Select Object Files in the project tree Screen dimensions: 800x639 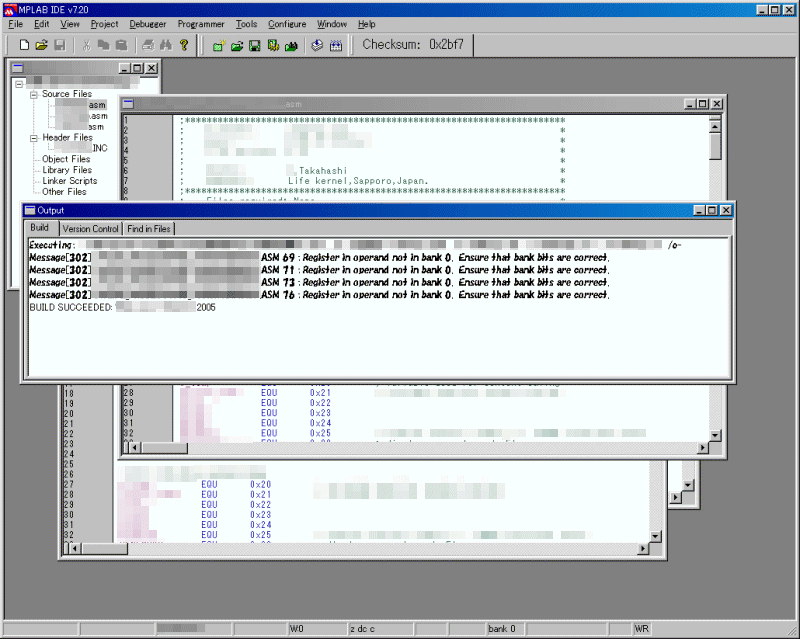click(x=66, y=159)
